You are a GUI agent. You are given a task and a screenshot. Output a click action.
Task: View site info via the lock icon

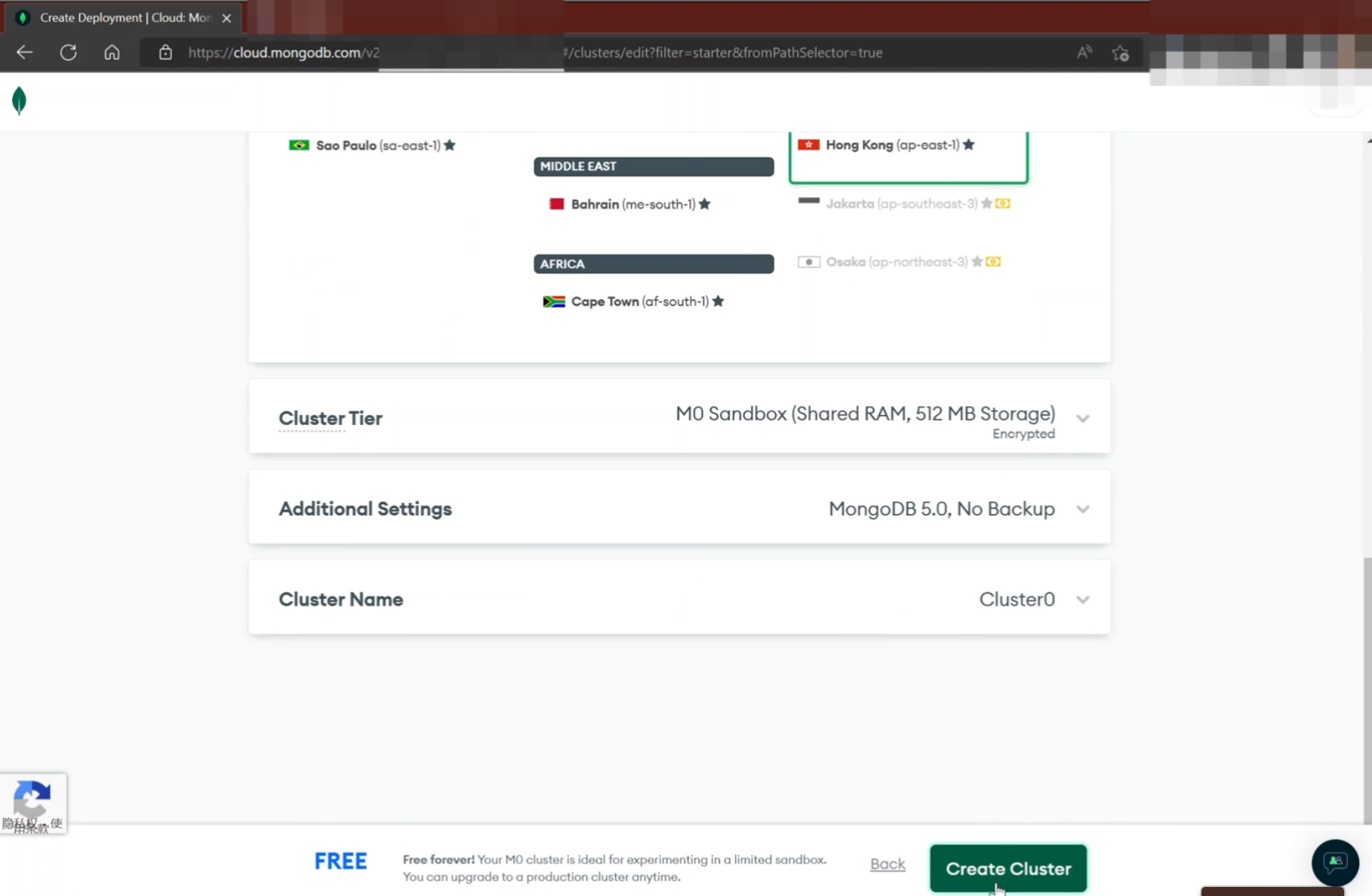click(x=165, y=52)
